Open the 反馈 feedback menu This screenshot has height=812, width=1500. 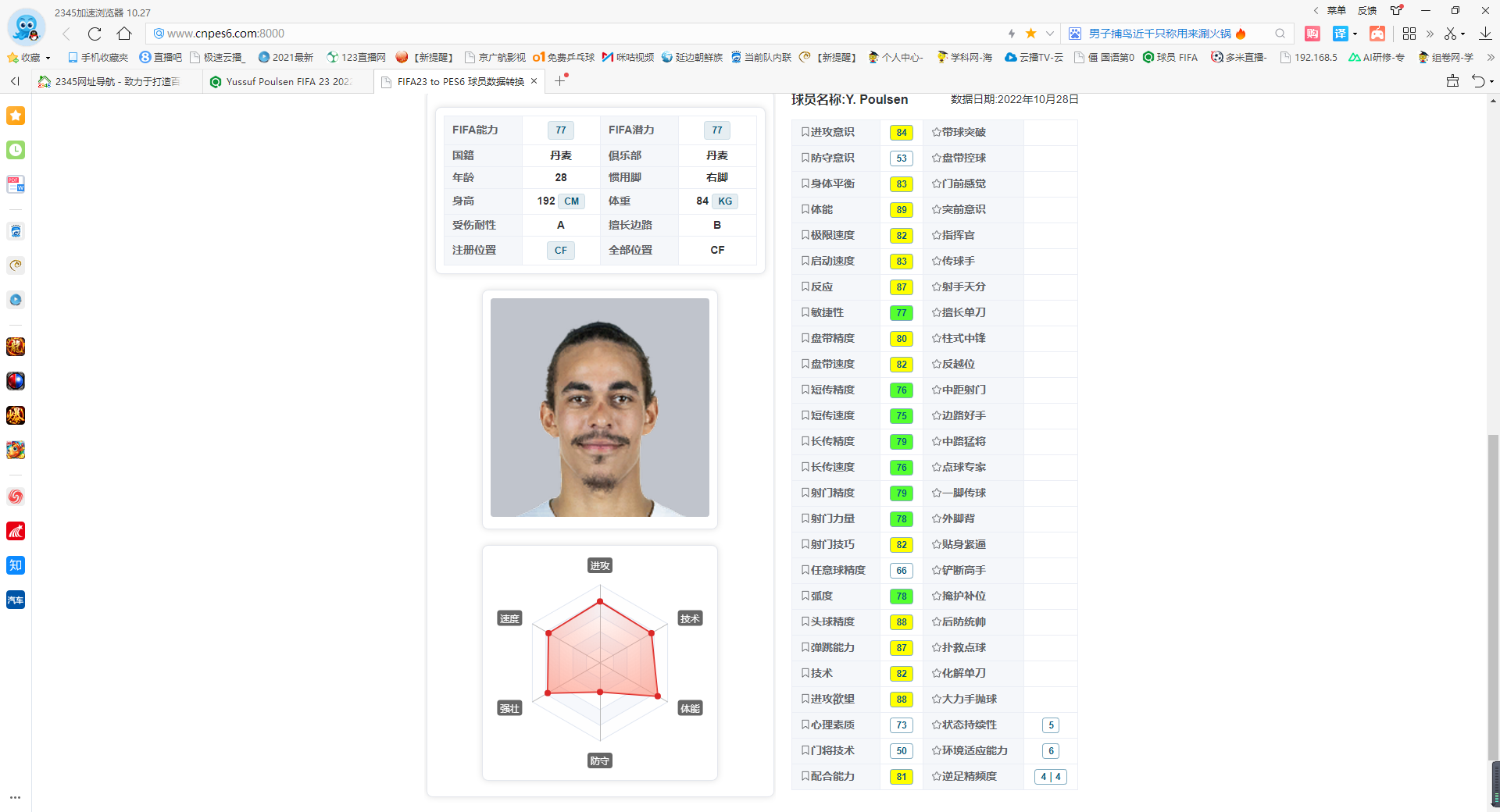pos(1366,11)
